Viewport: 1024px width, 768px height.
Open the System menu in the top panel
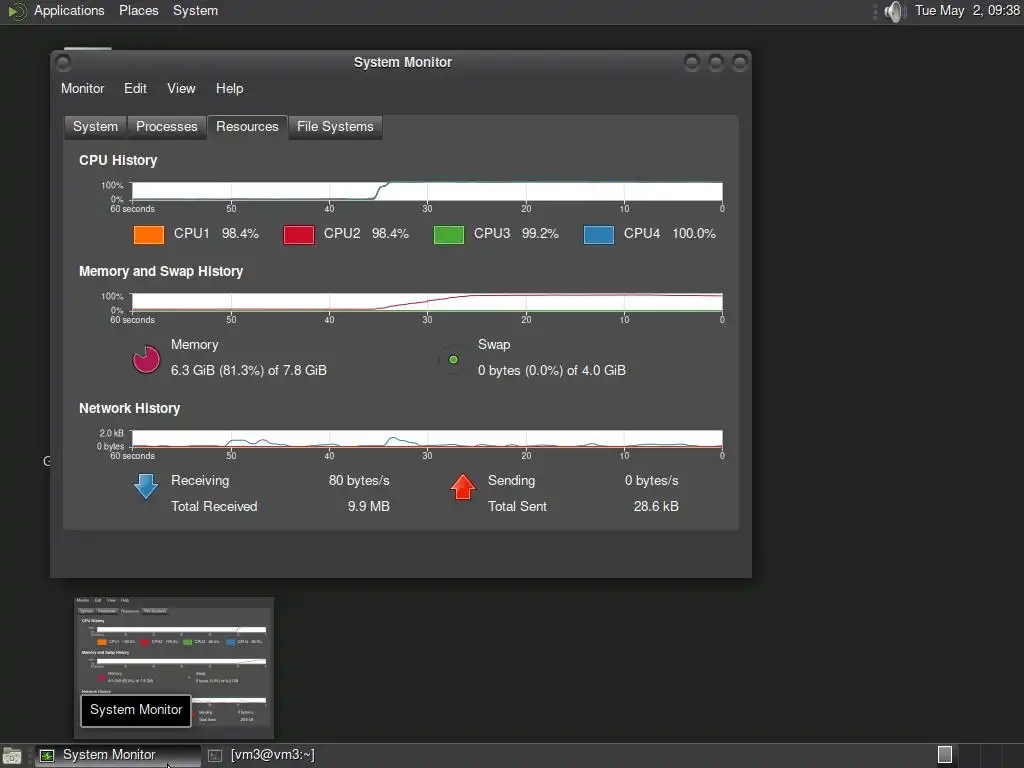(195, 11)
